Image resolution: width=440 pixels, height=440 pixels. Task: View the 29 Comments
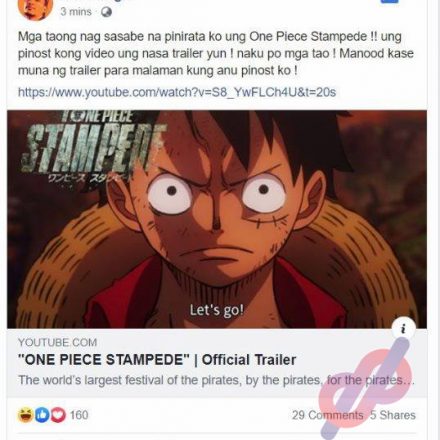(328, 415)
